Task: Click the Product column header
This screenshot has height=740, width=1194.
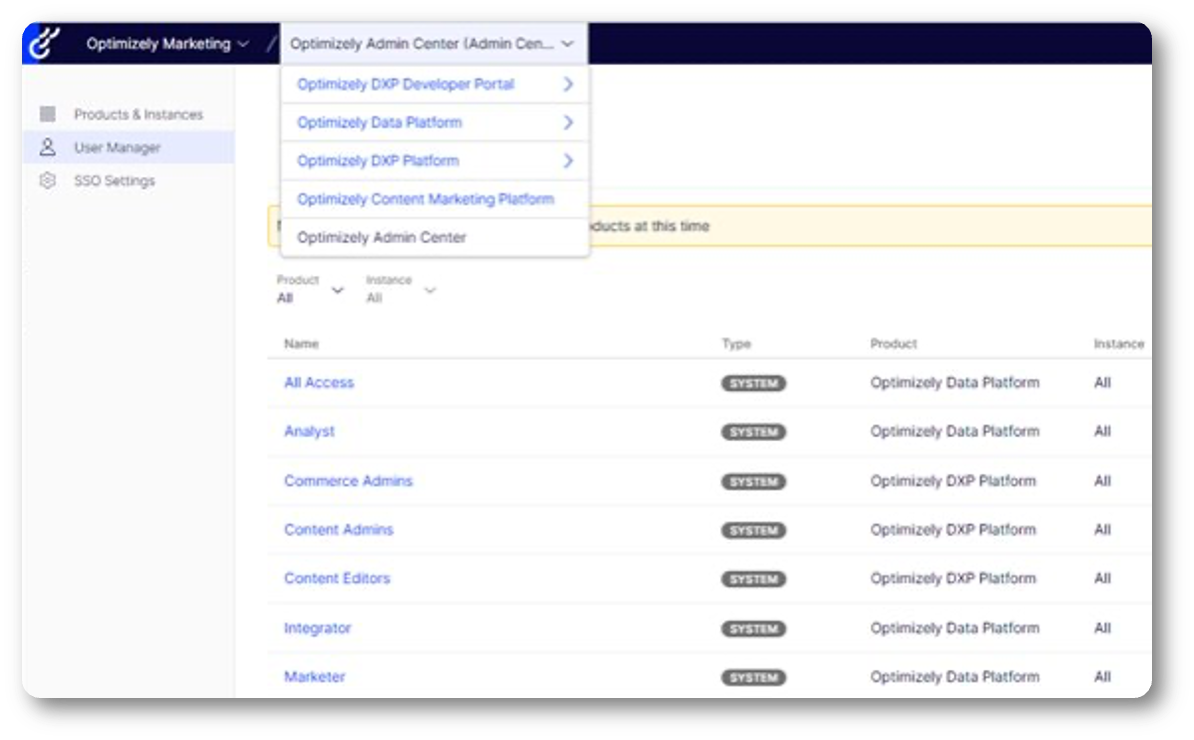Action: point(894,343)
